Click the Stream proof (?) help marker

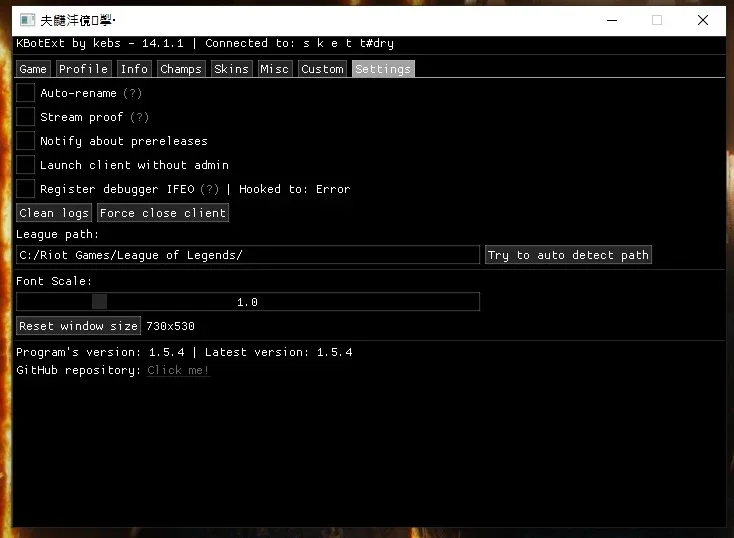pos(139,117)
